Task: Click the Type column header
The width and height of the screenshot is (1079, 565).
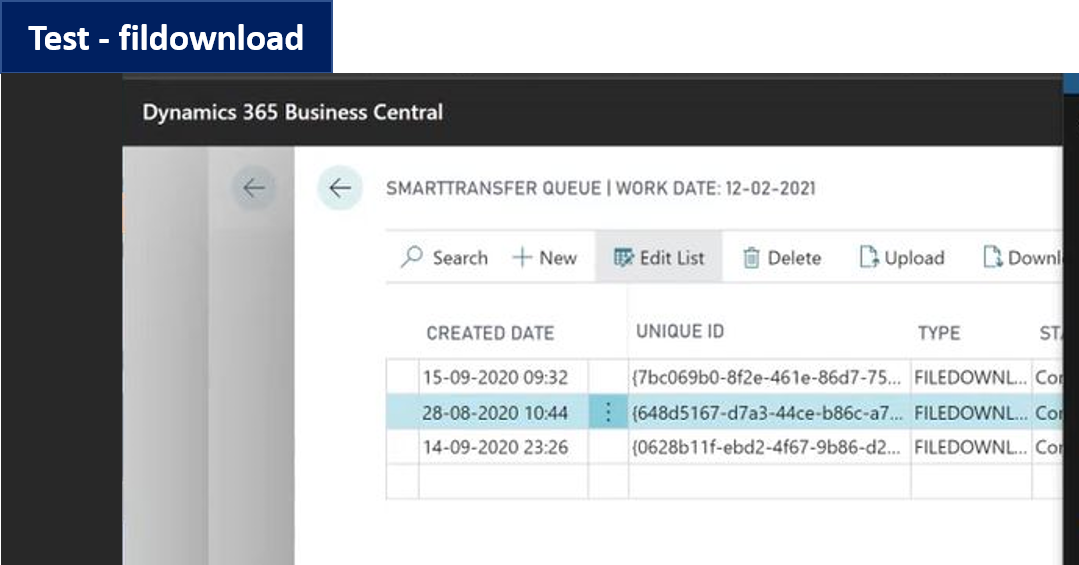Action: pos(939,333)
